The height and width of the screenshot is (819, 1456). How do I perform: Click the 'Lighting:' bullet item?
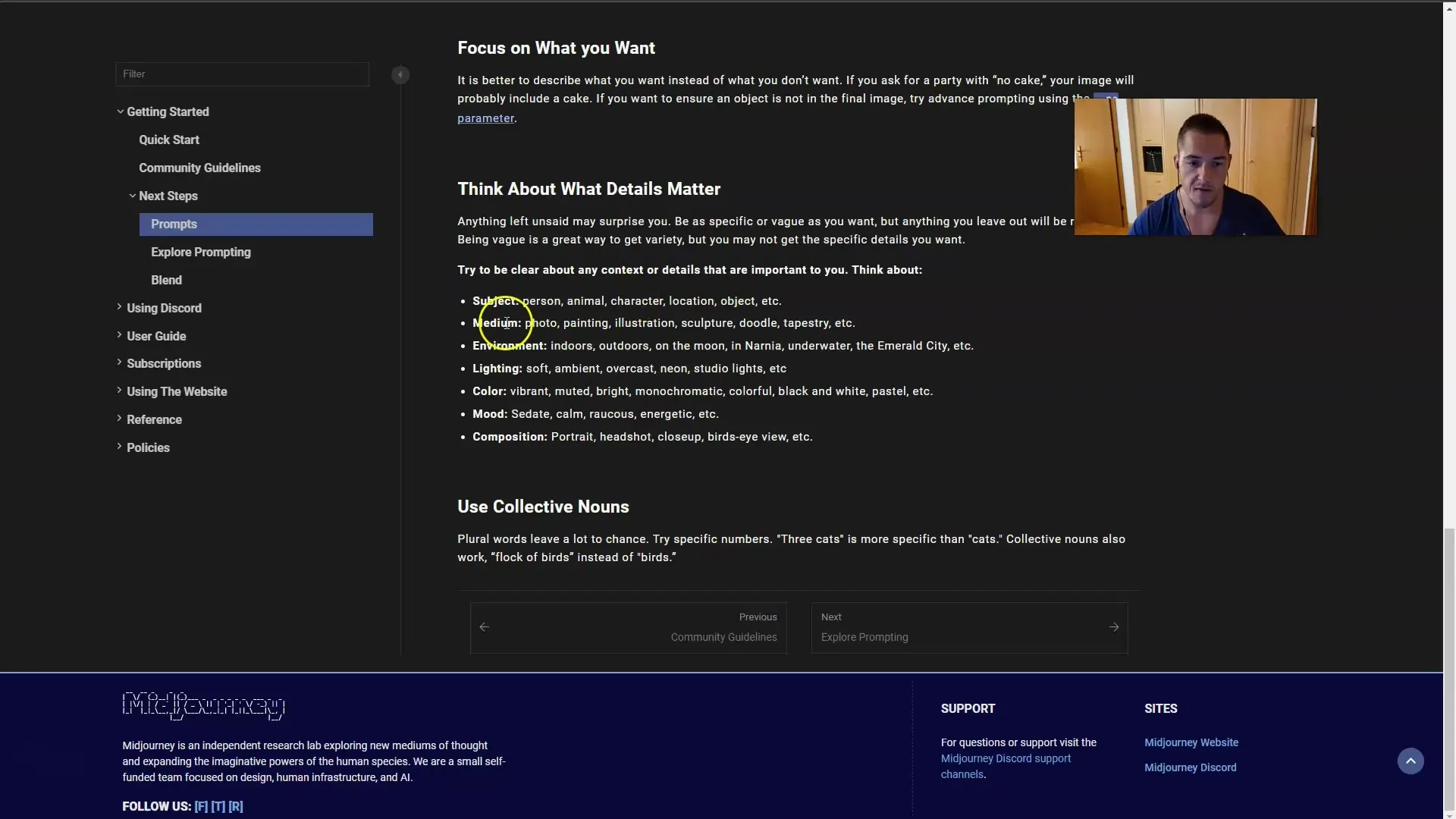tap(629, 369)
